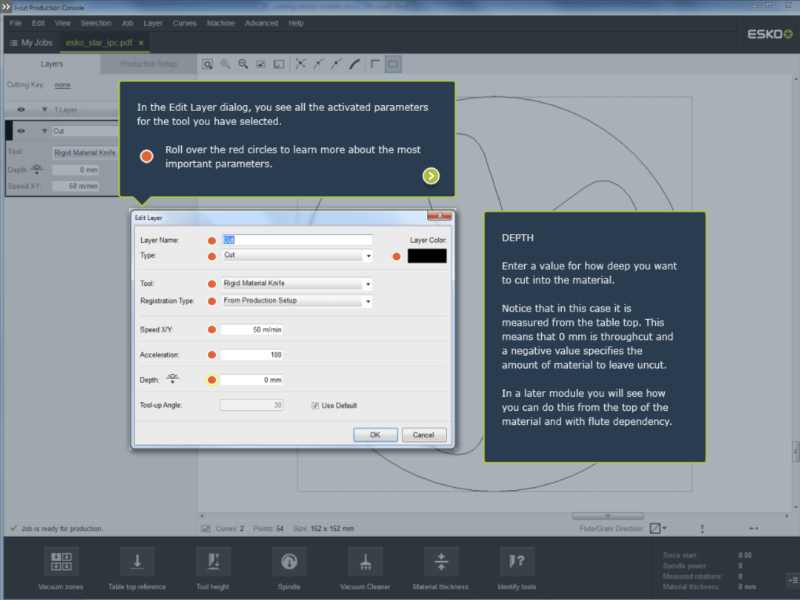
Task: Click the Speed X/Y field 50 m/min
Action: 252,330
